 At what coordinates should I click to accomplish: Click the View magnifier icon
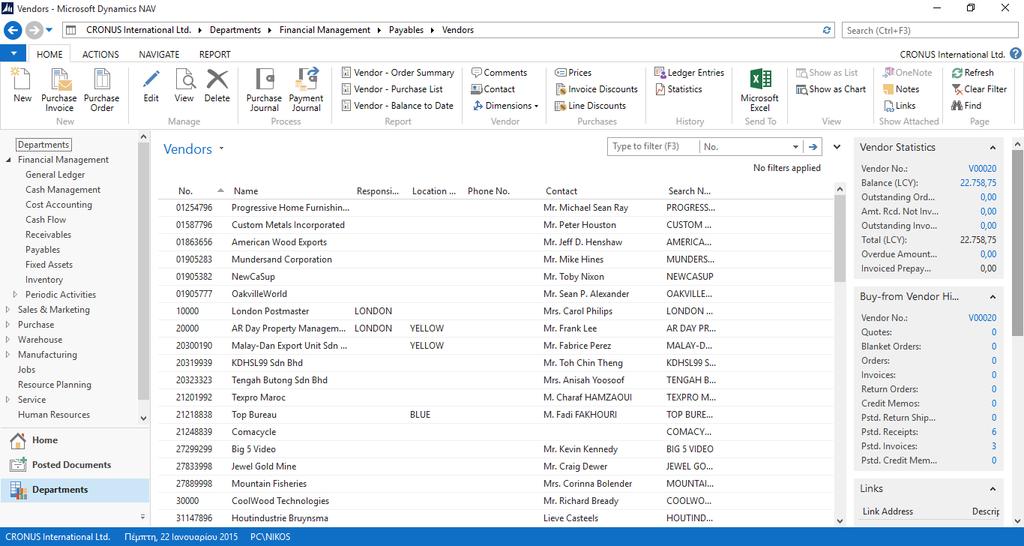(x=184, y=79)
